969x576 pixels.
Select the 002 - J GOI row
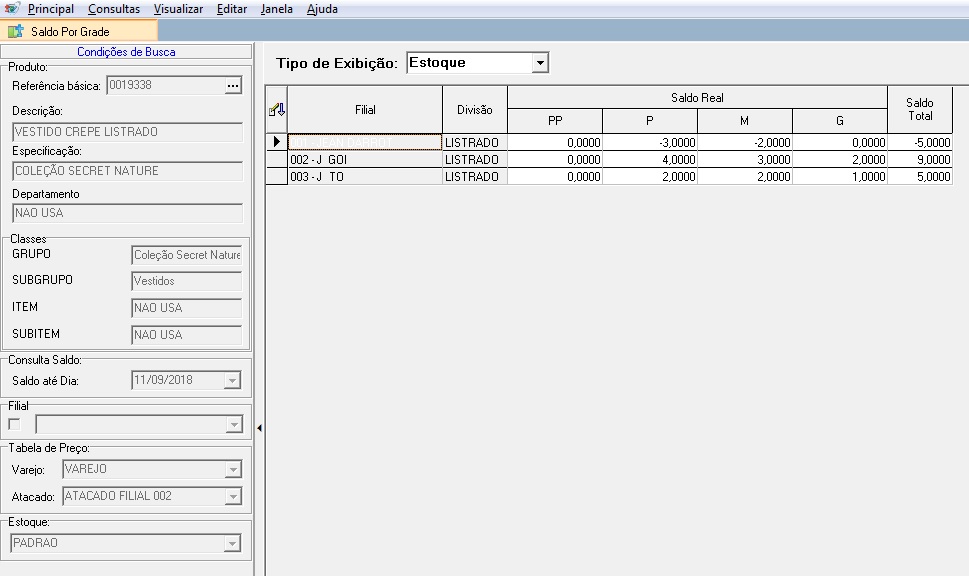[365, 160]
